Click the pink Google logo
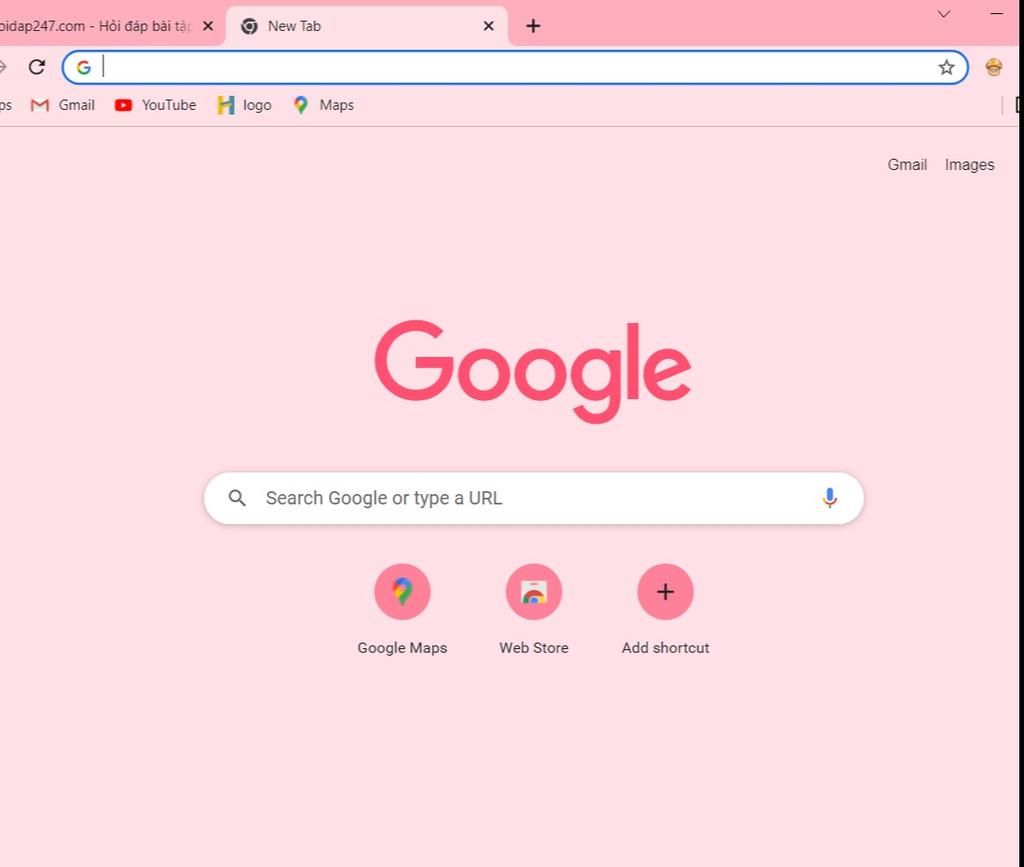This screenshot has width=1024, height=867. 532,371
